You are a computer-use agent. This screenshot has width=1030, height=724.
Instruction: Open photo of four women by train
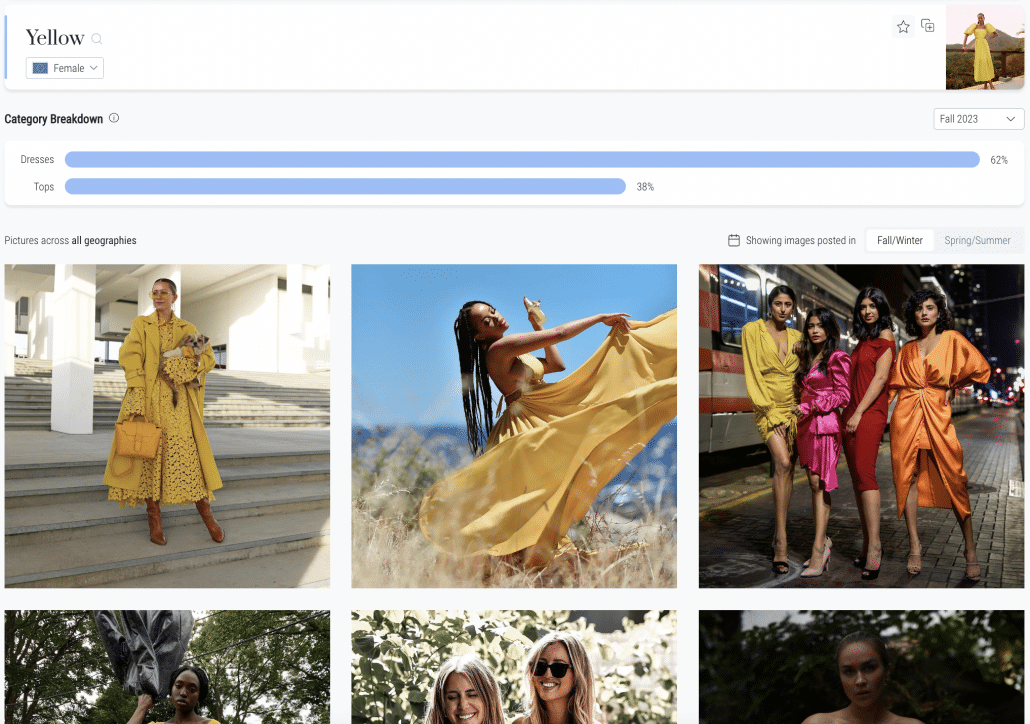tap(861, 426)
